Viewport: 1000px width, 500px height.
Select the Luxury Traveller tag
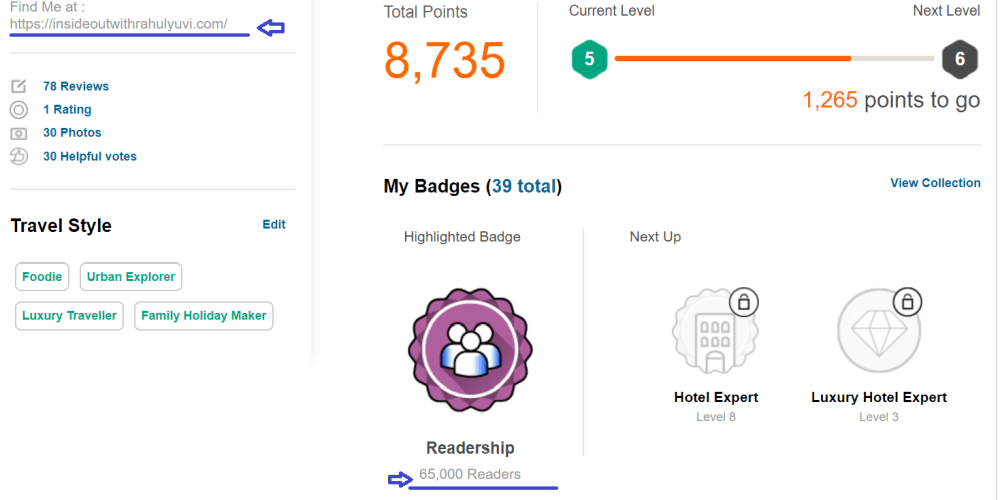tap(69, 316)
